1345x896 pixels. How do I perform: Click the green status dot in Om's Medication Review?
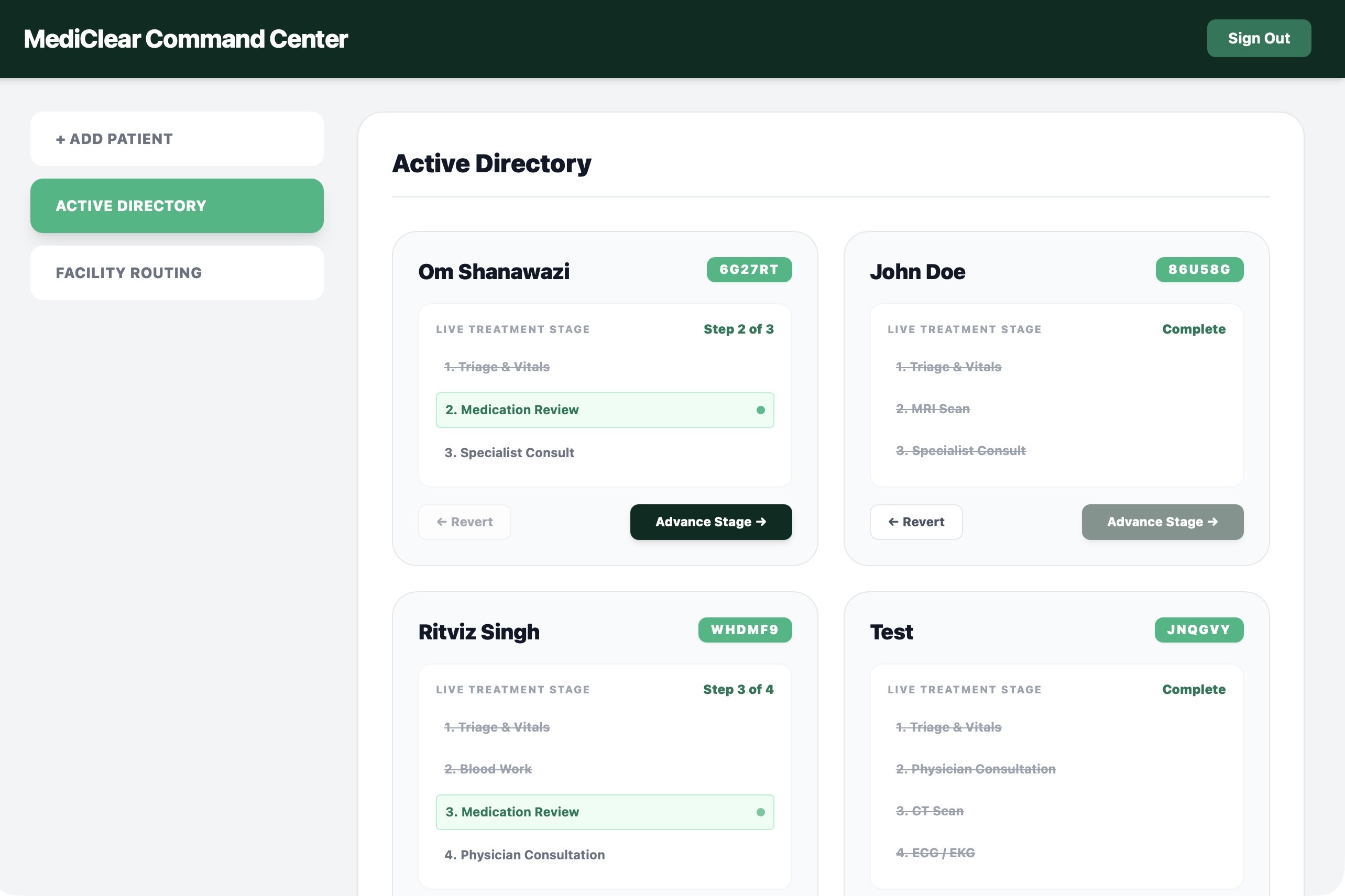[760, 410]
